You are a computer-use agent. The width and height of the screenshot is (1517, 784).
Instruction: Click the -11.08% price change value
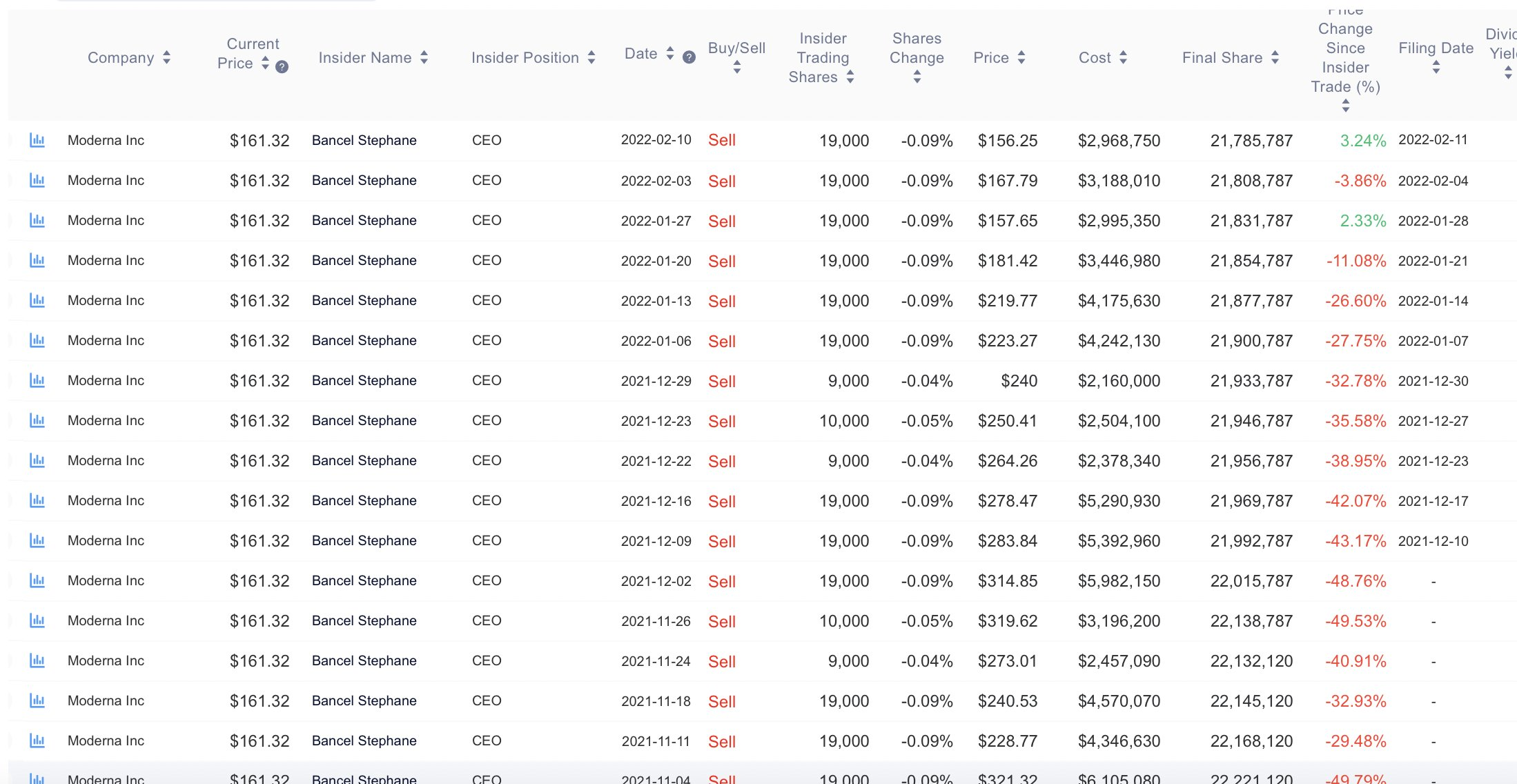tap(1356, 261)
